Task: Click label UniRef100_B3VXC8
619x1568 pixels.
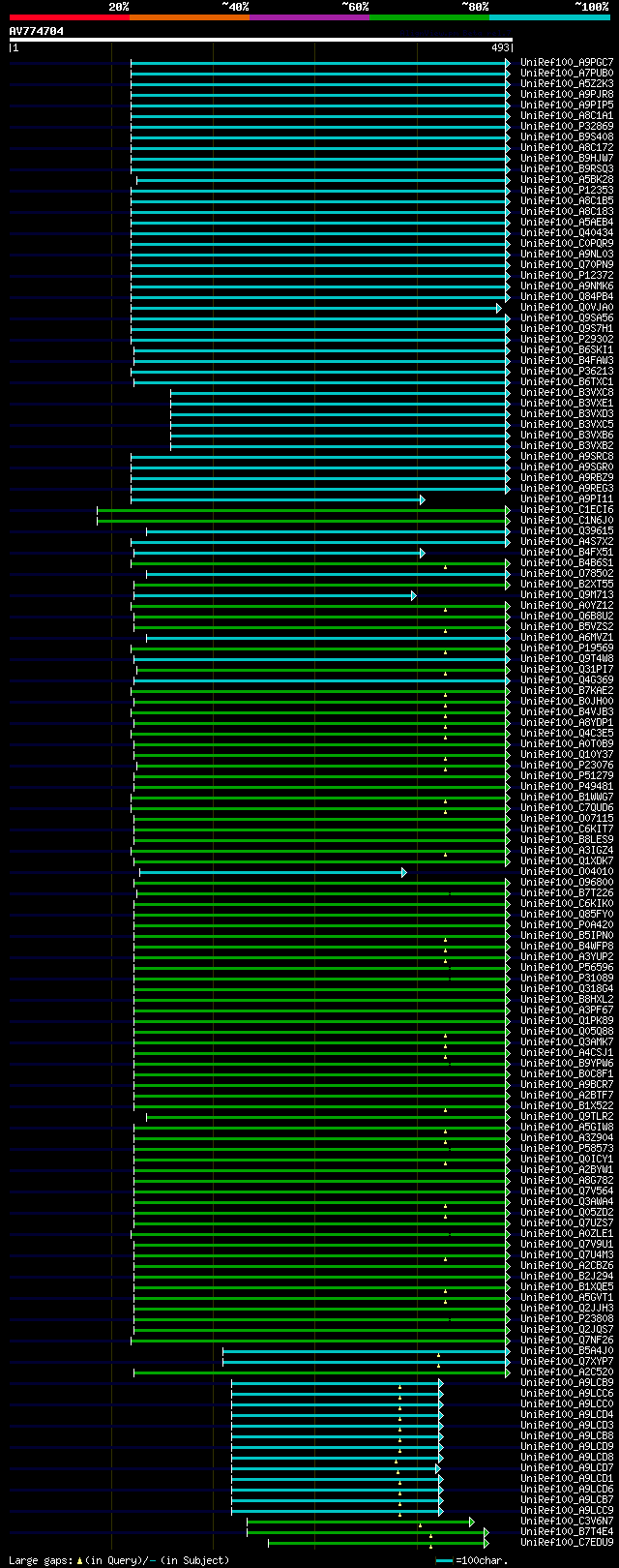Action: (567, 393)
